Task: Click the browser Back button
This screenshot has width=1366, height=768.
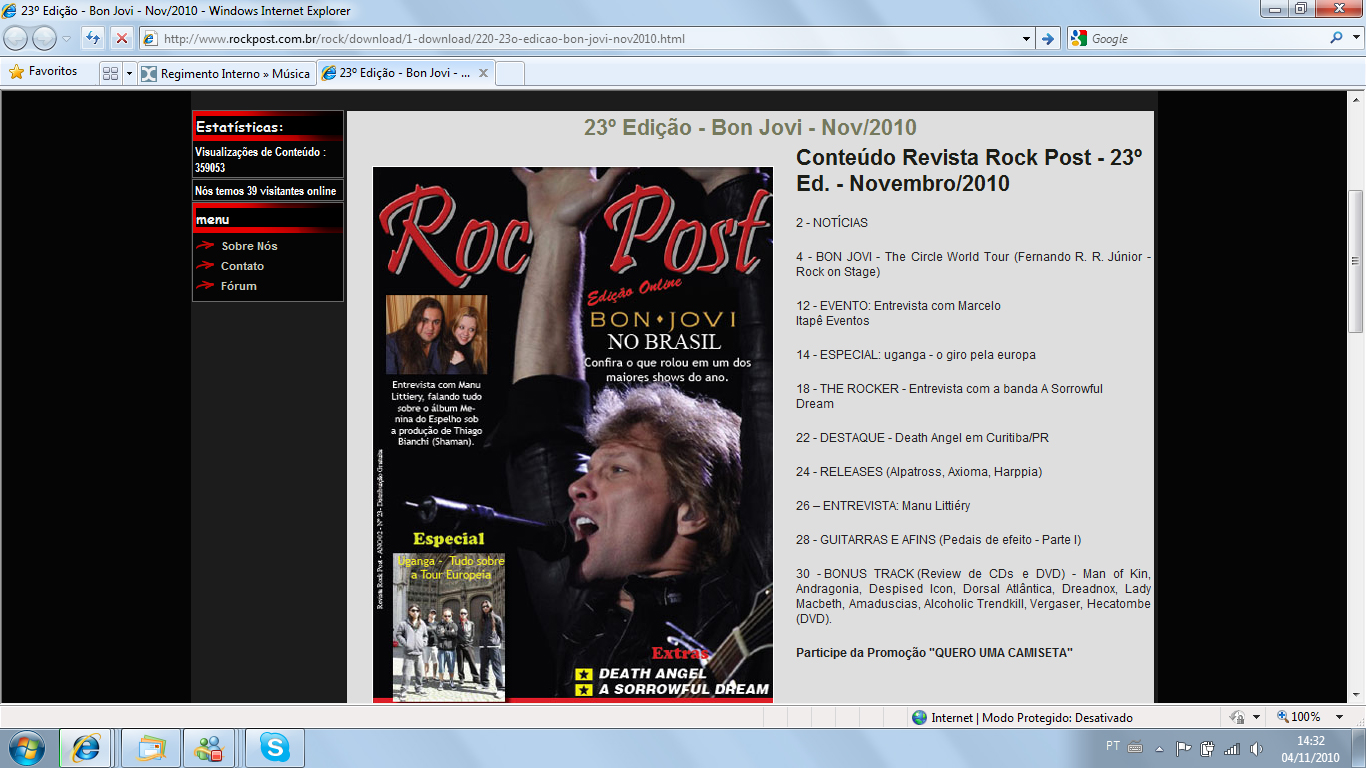Action: (16, 39)
